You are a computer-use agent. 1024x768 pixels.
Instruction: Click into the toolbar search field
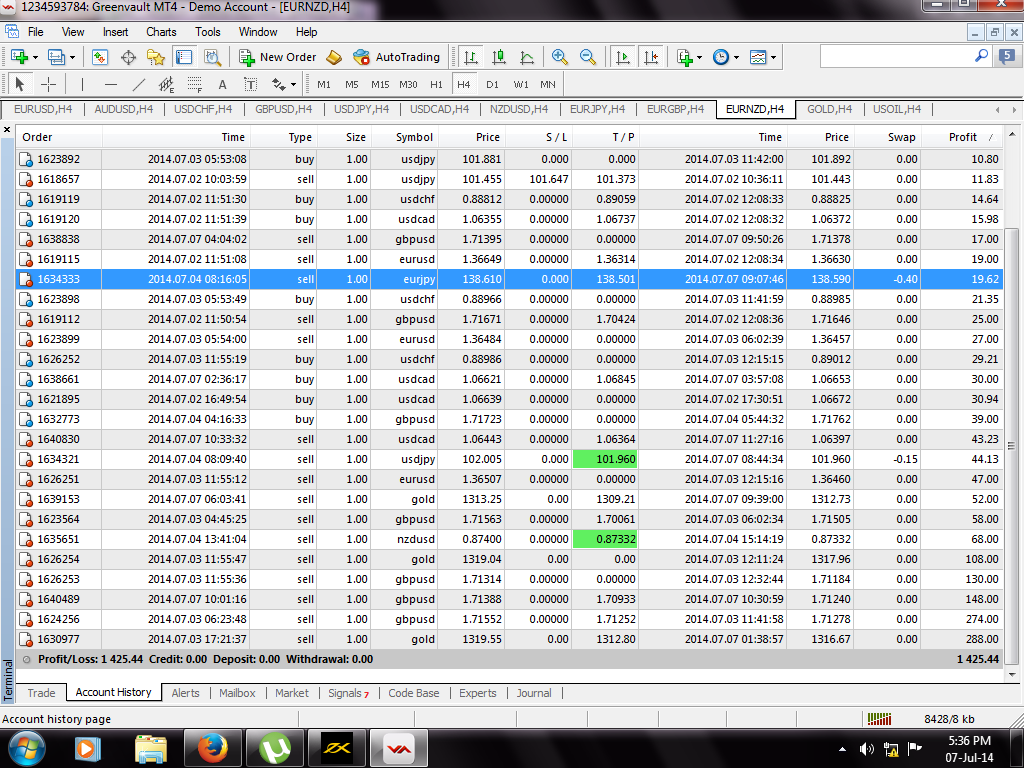tap(896, 57)
